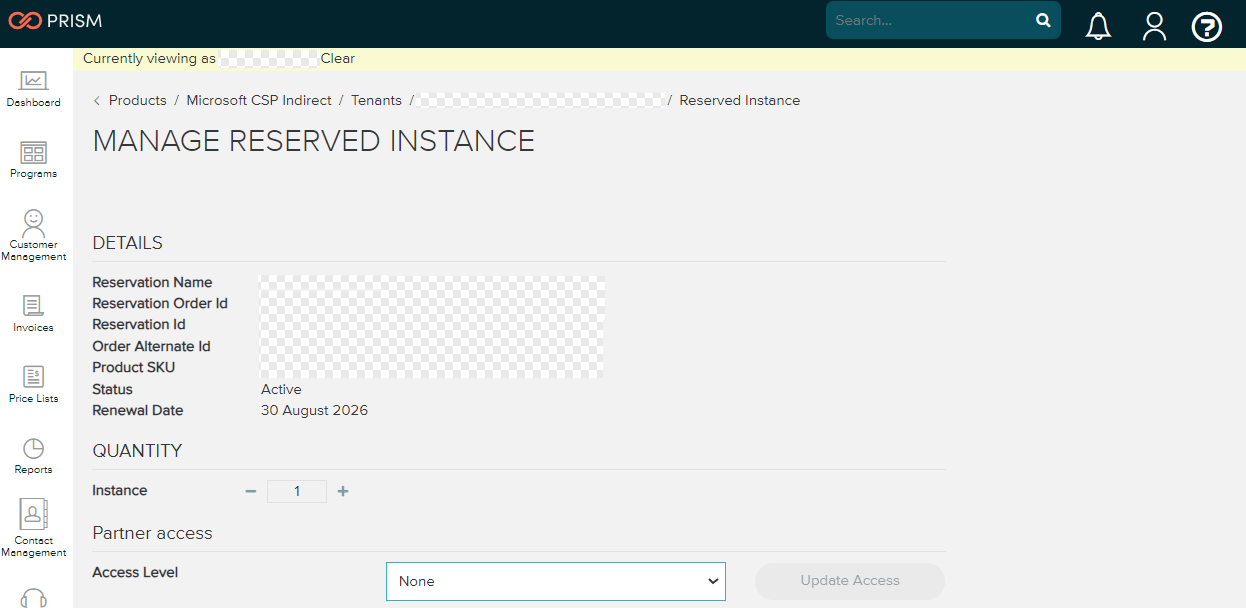Increase the Instance quantity with plus
This screenshot has width=1246, height=608.
click(x=343, y=491)
